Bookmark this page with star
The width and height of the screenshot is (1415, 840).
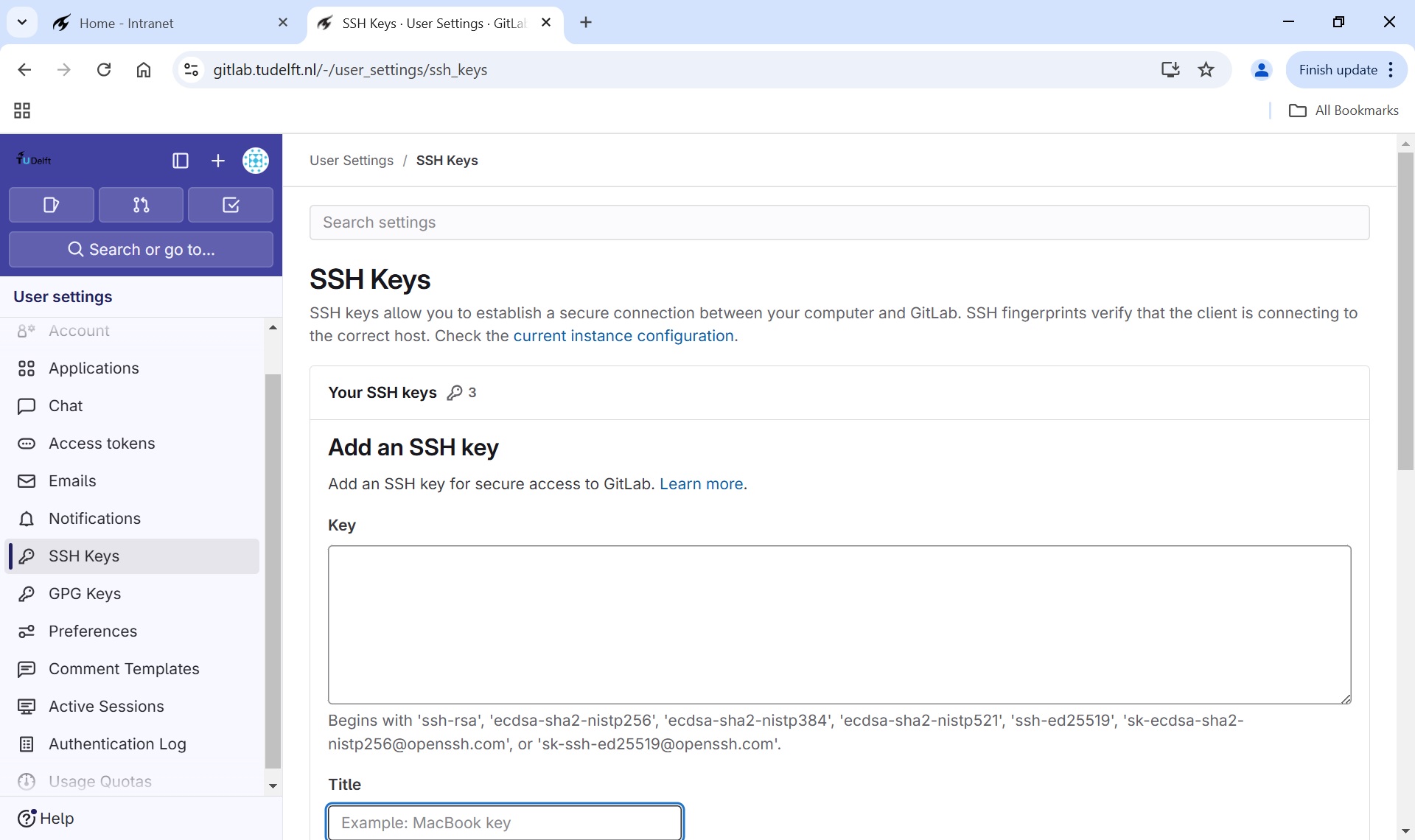(x=1206, y=70)
